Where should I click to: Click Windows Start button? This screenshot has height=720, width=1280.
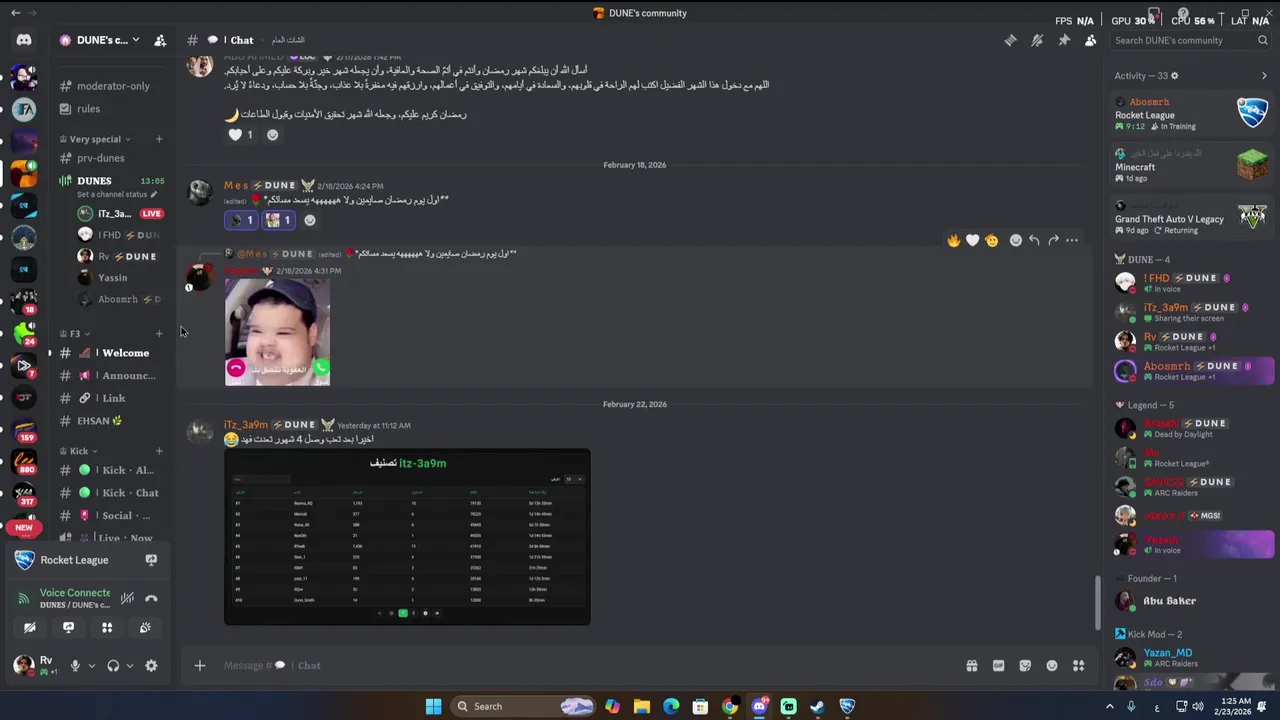[x=433, y=707]
